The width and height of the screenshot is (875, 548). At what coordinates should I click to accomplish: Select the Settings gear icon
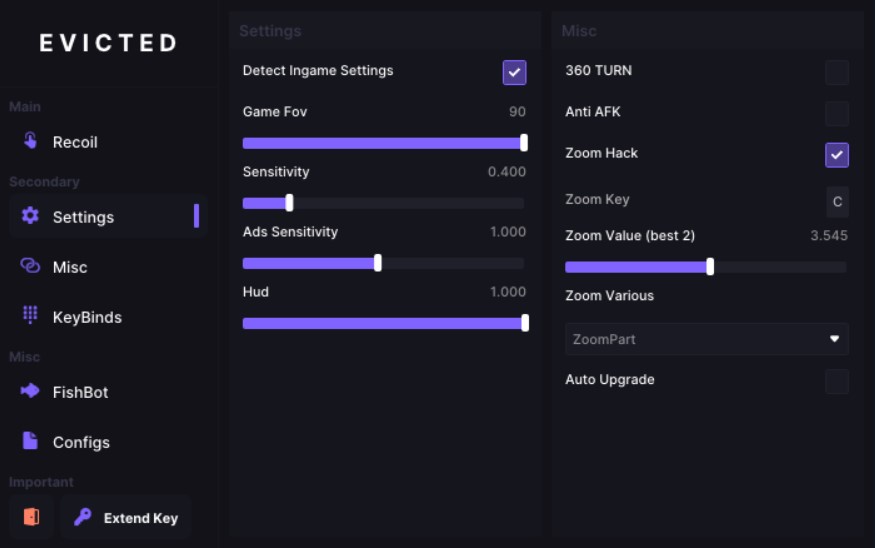click(30, 216)
